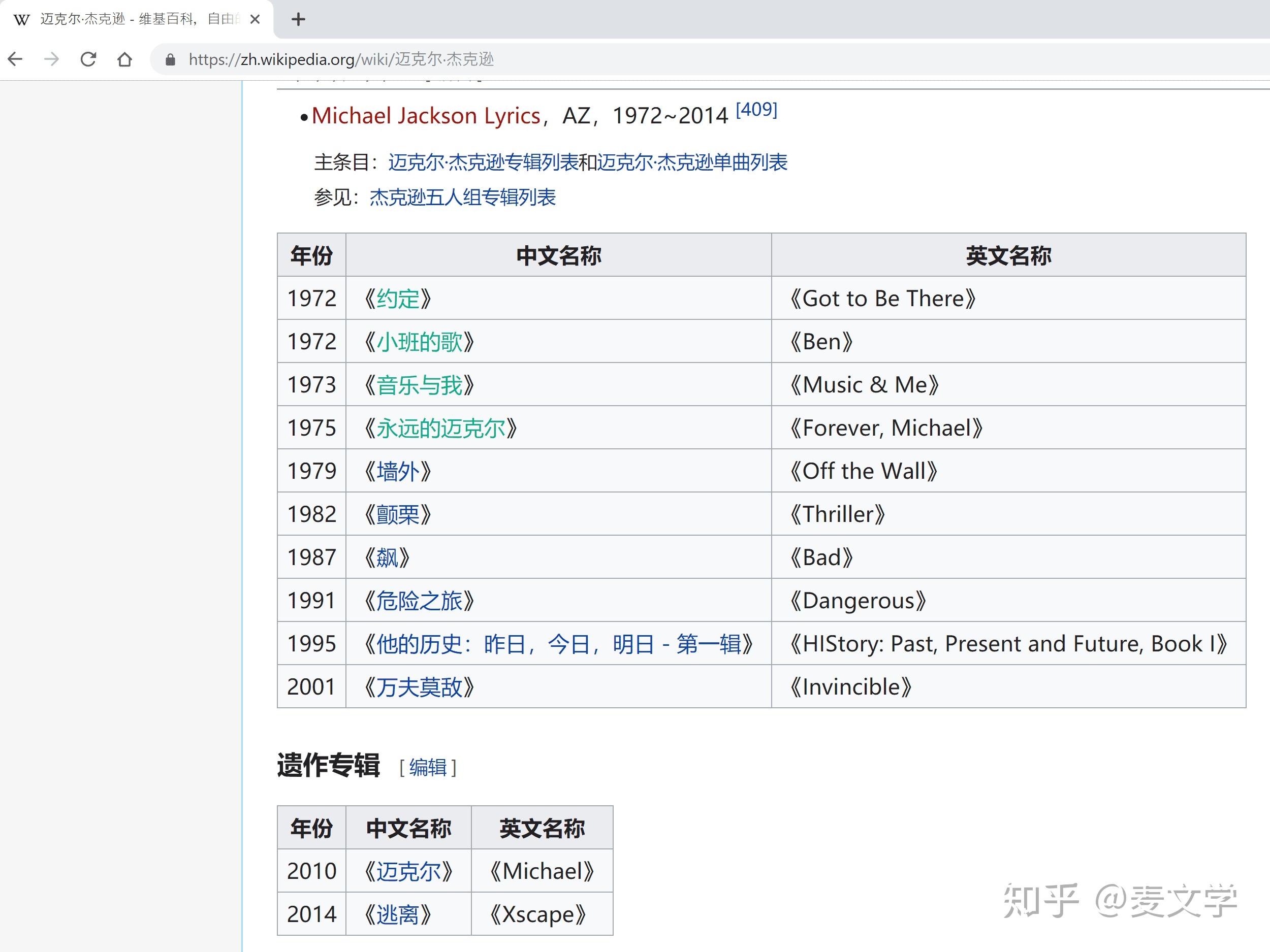1270x952 pixels.
Task: Click the padlock site info icon
Action: pos(170,60)
